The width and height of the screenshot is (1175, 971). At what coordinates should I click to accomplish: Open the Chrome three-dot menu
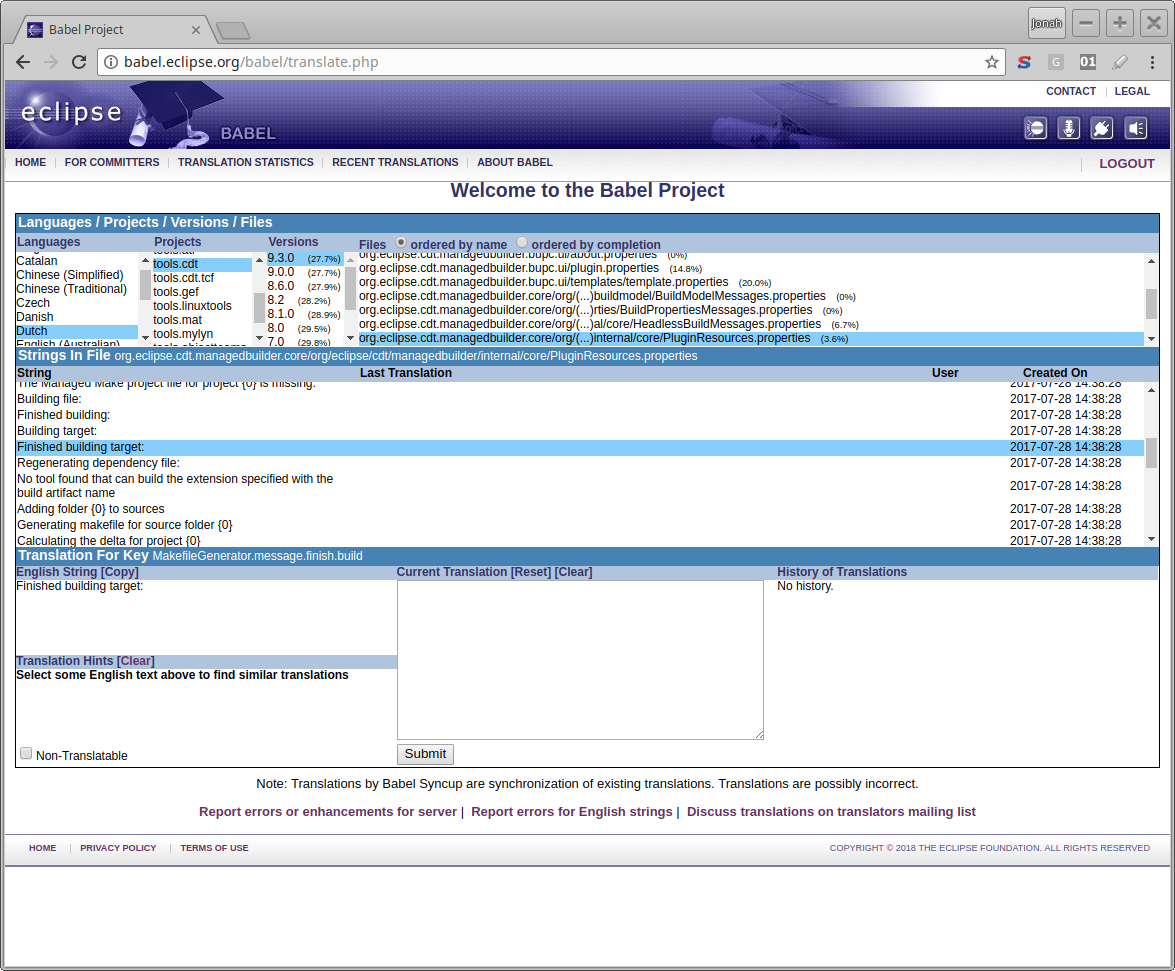(x=1153, y=62)
